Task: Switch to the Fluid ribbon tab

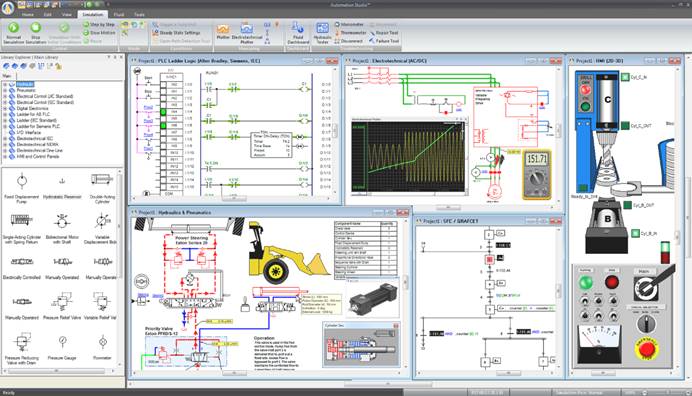Action: coord(119,15)
